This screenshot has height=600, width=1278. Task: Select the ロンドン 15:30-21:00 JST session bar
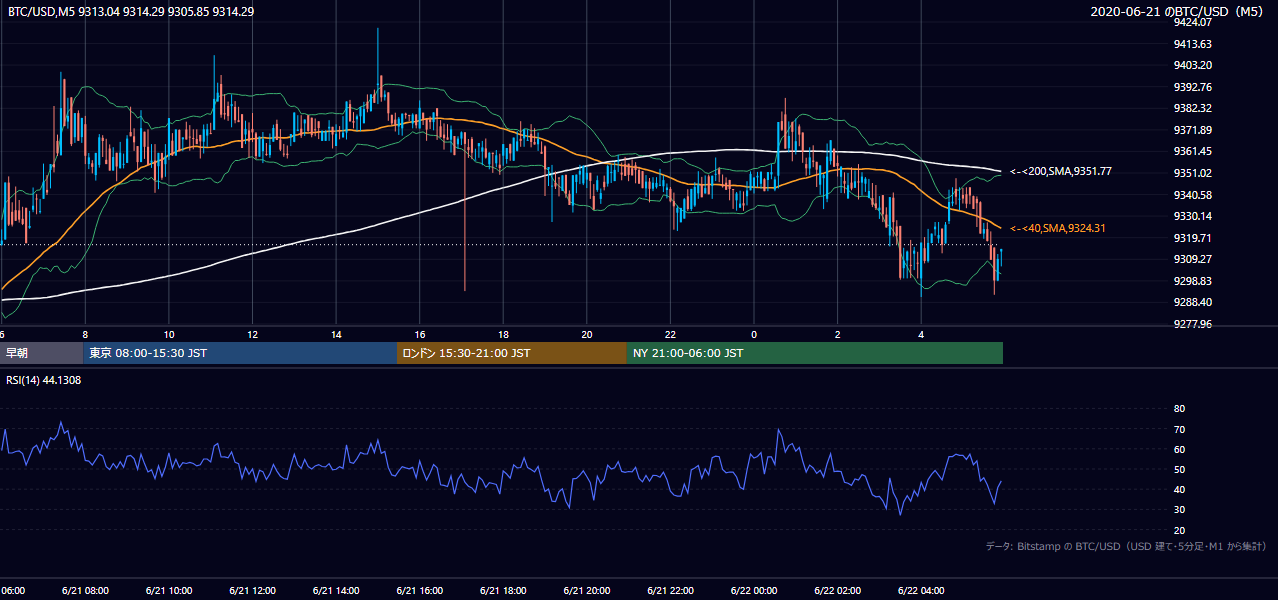[512, 353]
